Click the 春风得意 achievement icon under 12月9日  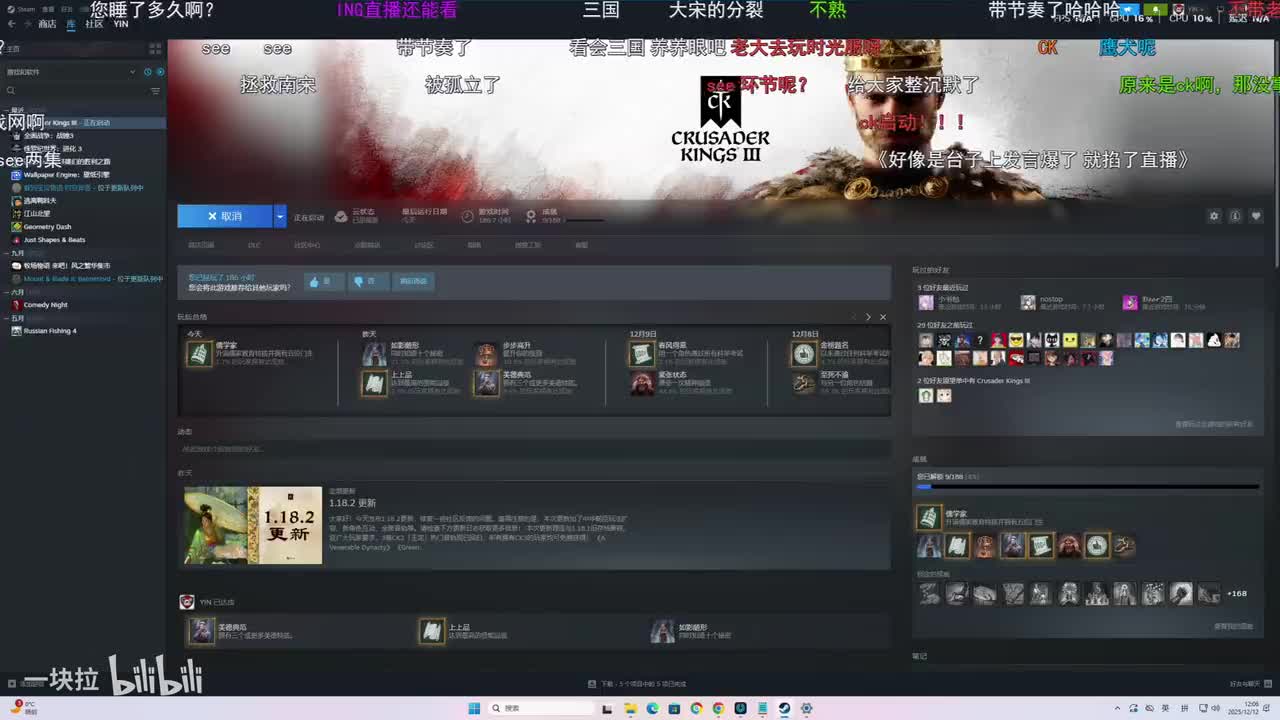click(642, 354)
